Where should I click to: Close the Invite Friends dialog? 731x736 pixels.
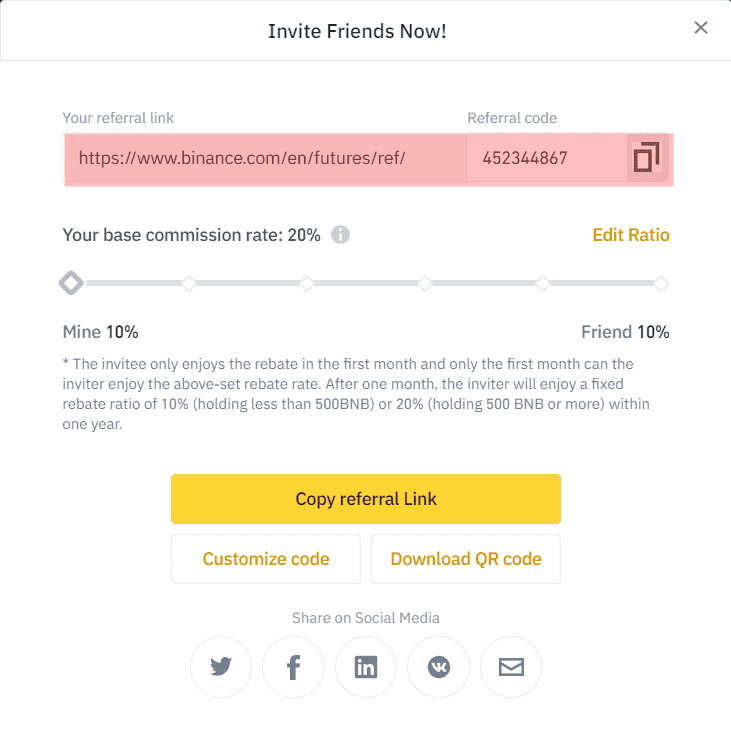coord(701,28)
